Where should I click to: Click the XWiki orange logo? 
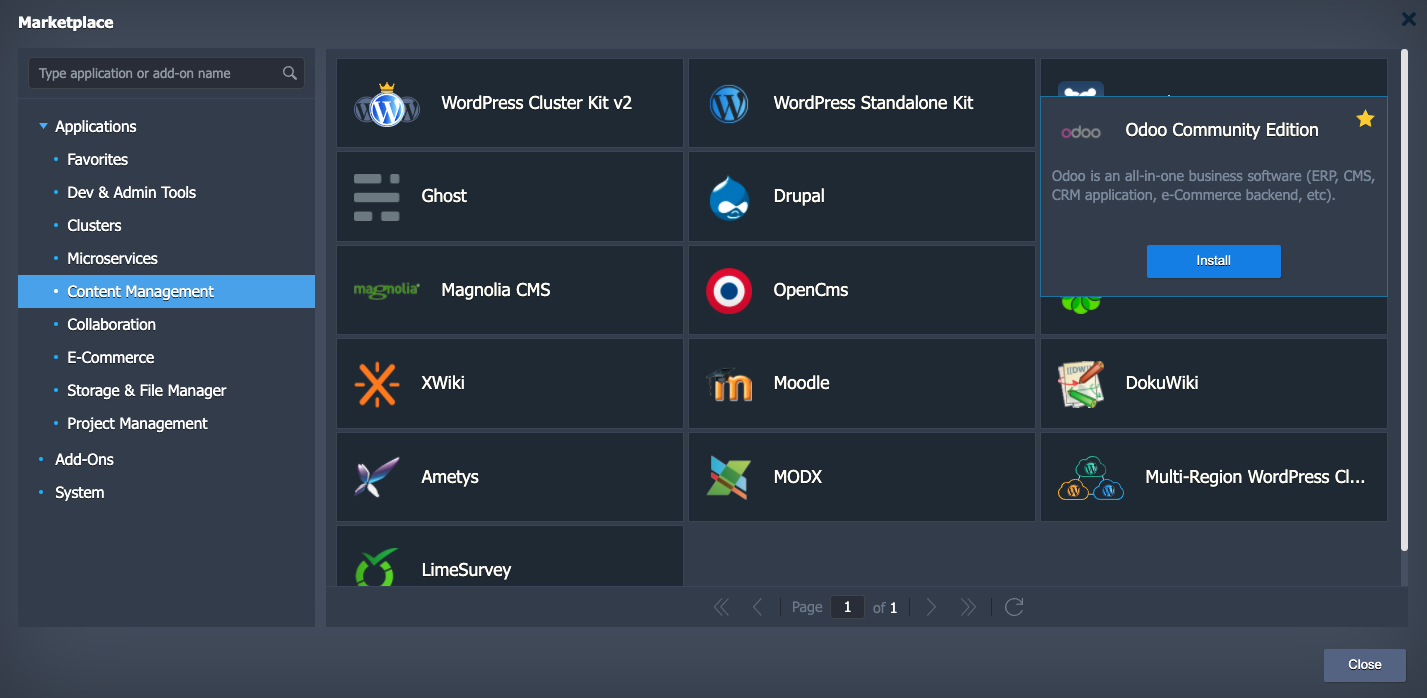click(x=377, y=384)
